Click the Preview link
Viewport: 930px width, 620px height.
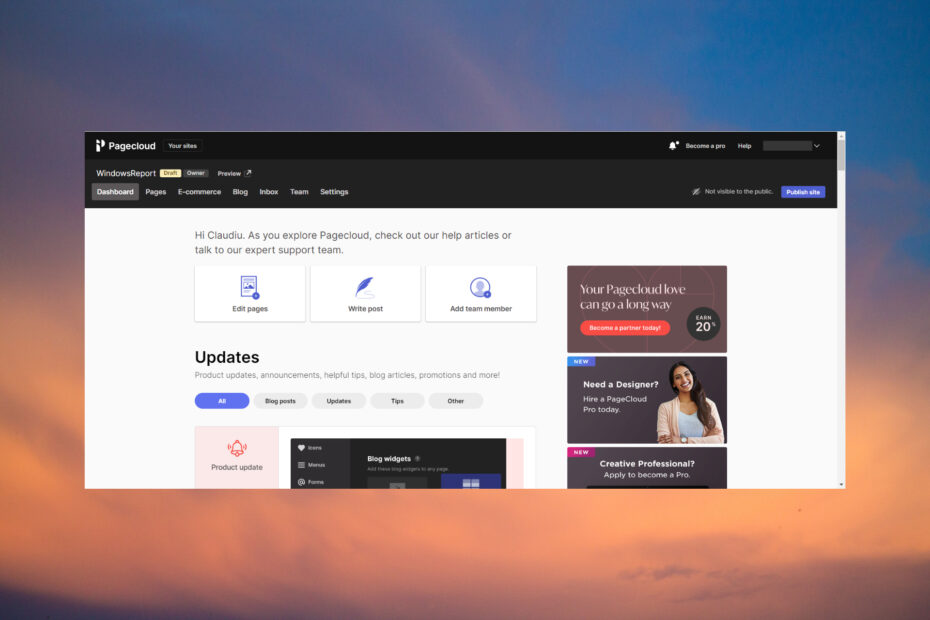click(x=229, y=173)
